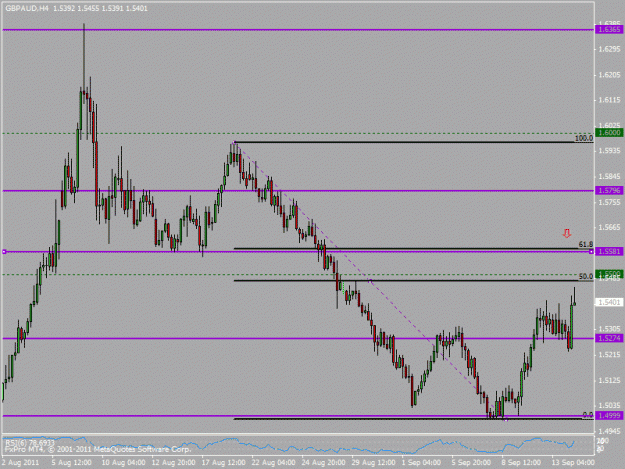Click the 1.6000 green price label
625x469 pixels.
point(609,132)
